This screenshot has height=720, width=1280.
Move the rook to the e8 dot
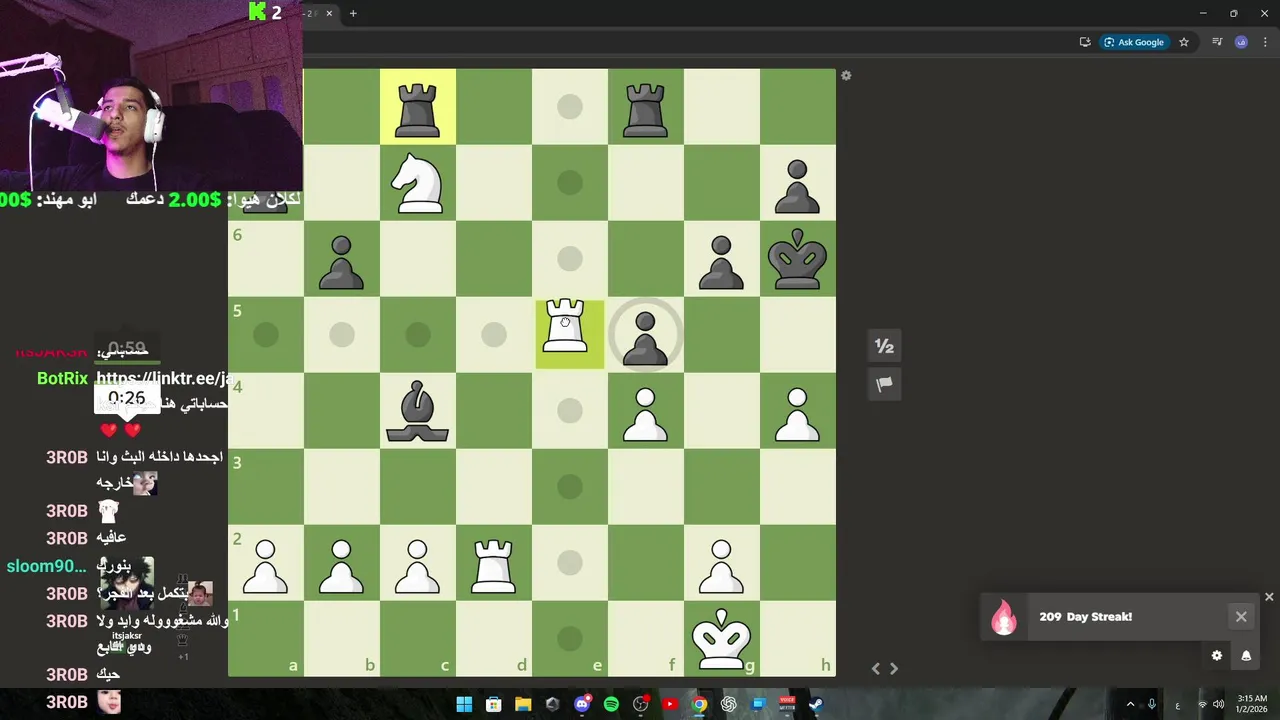(570, 106)
